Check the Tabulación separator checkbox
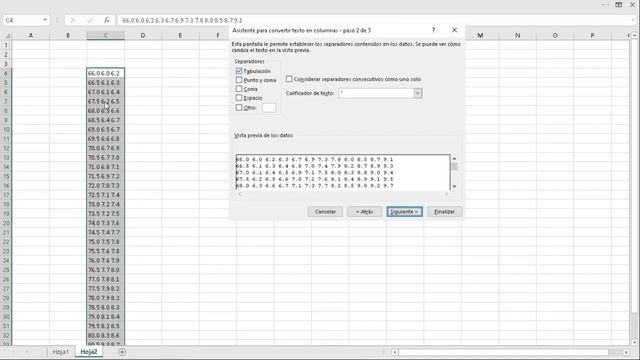 pos(239,71)
